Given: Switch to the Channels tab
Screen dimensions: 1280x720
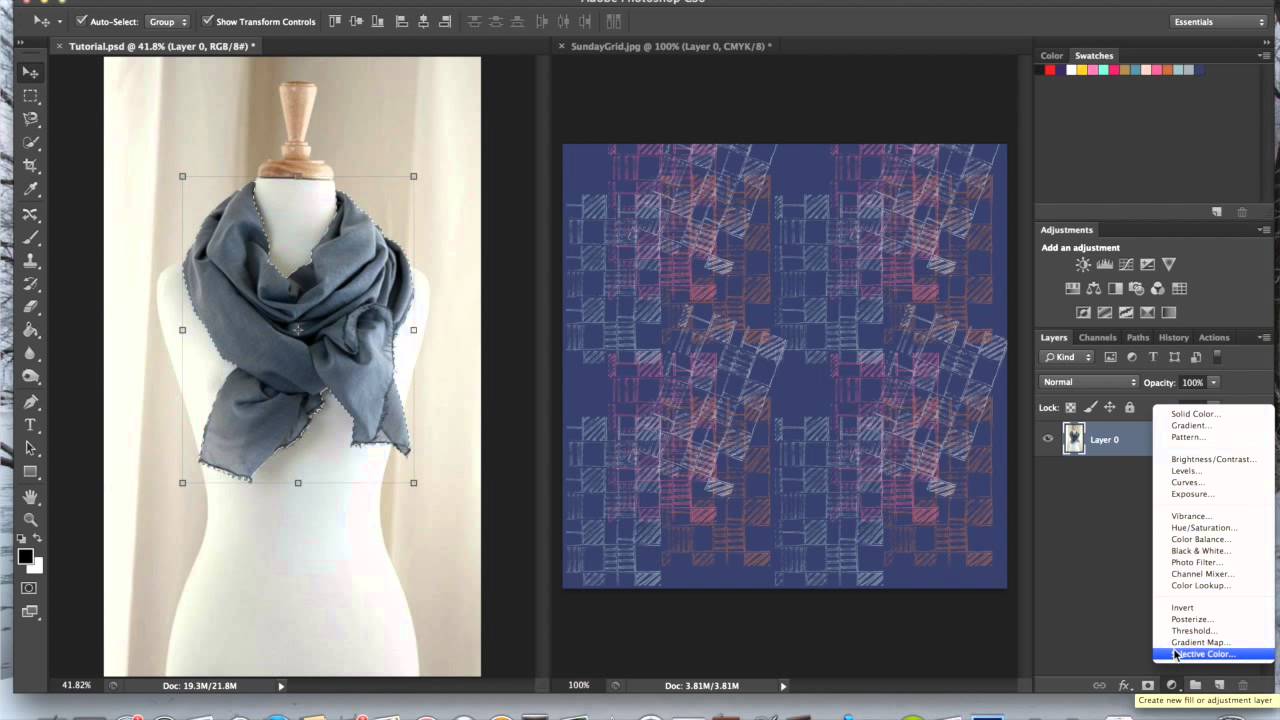Looking at the screenshot, I should (x=1097, y=337).
